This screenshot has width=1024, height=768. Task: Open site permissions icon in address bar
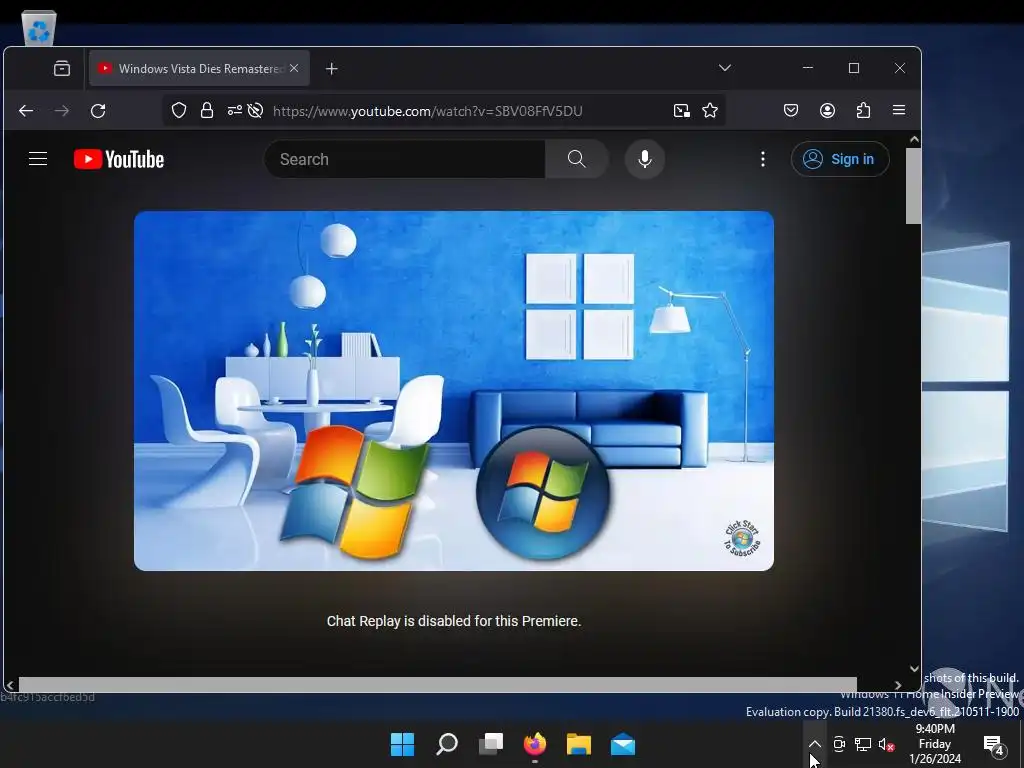pyautogui.click(x=234, y=111)
